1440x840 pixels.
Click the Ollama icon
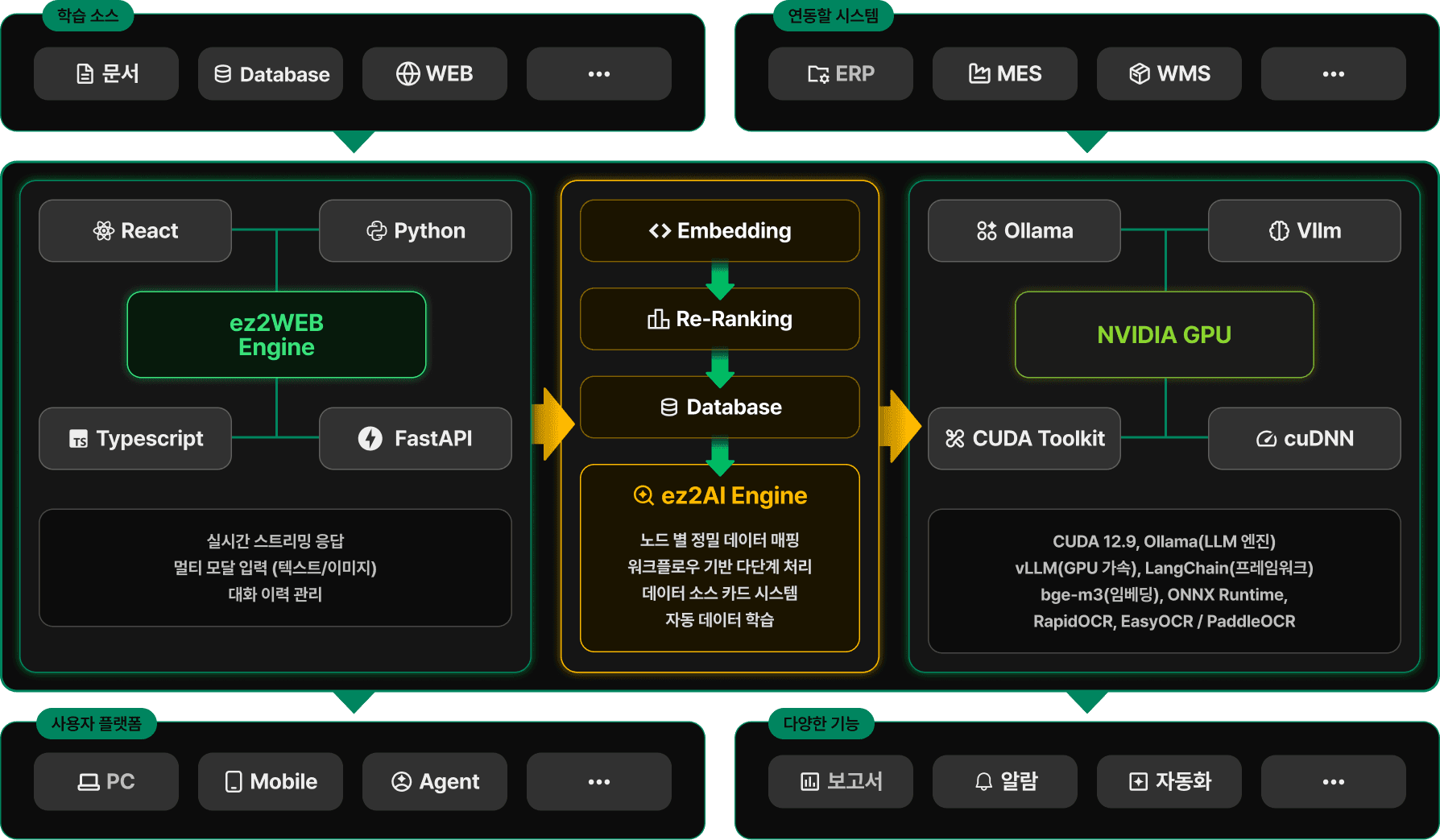click(987, 231)
